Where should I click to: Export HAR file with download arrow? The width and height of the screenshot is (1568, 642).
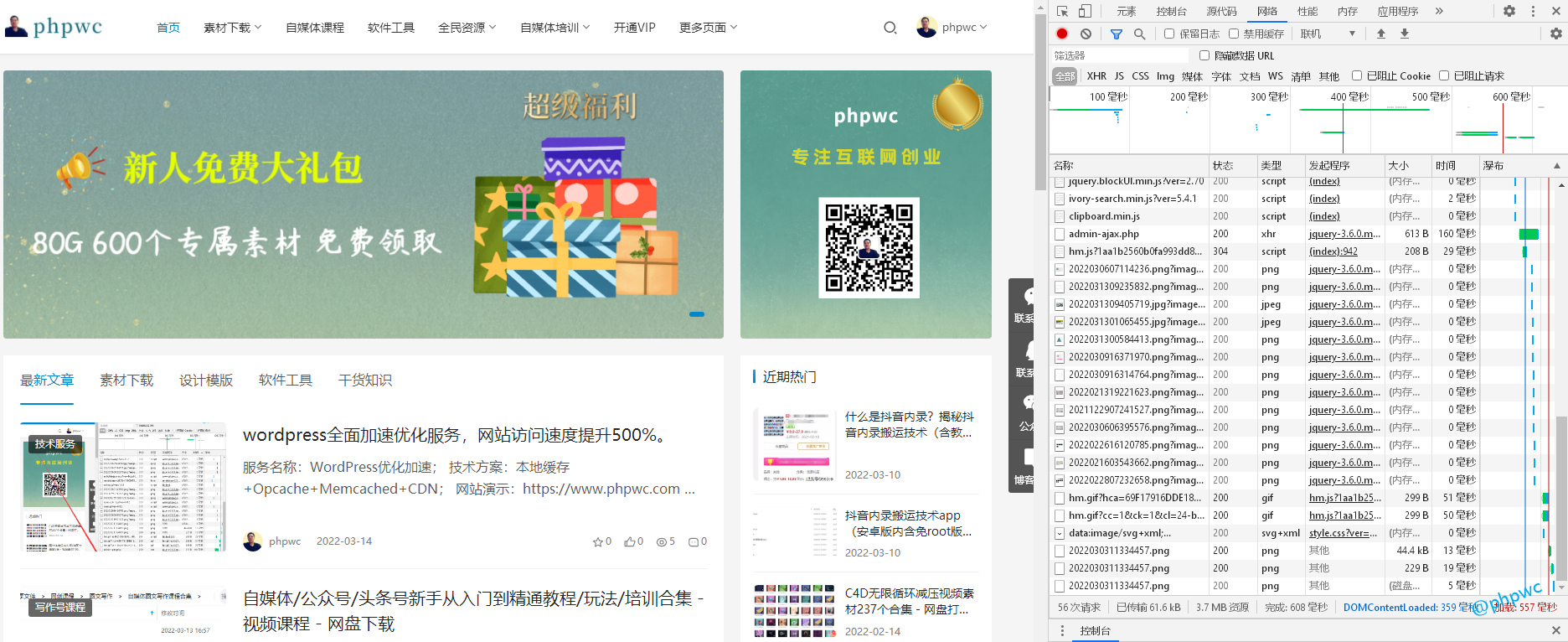1405,34
